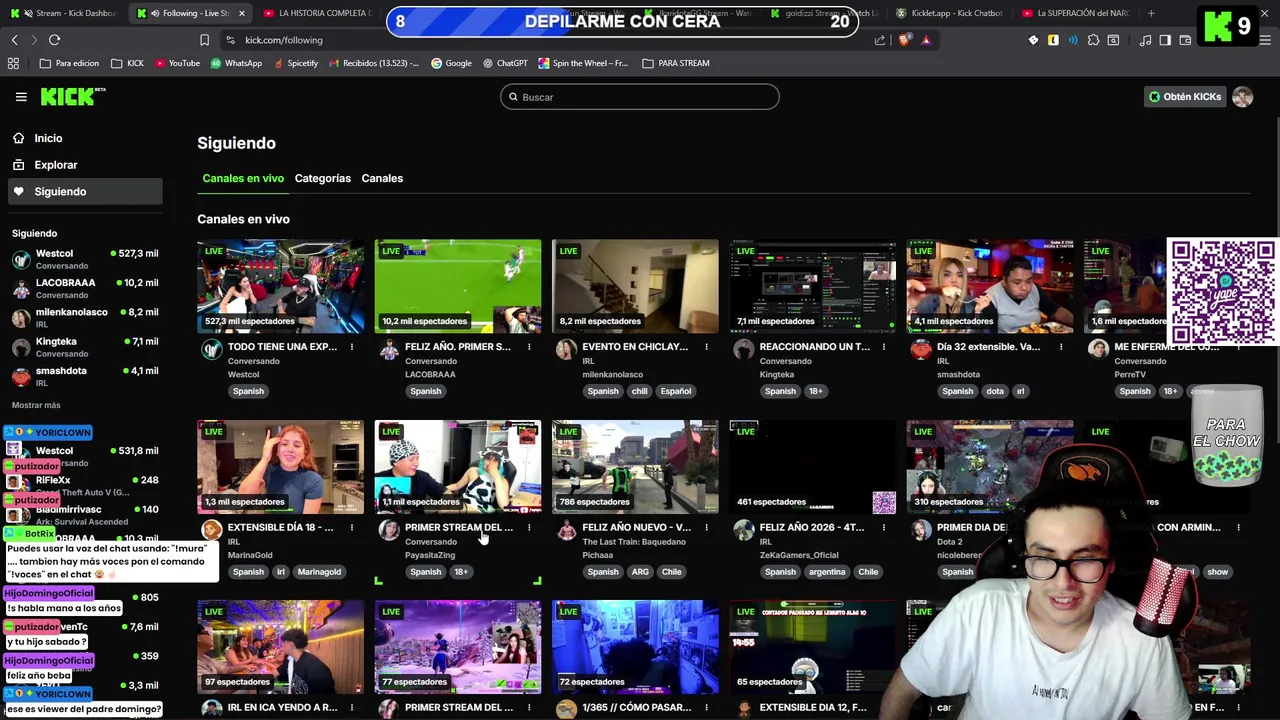Open three-dot menu for Día 32 extensible stream
The image size is (1280, 720).
tap(1061, 347)
